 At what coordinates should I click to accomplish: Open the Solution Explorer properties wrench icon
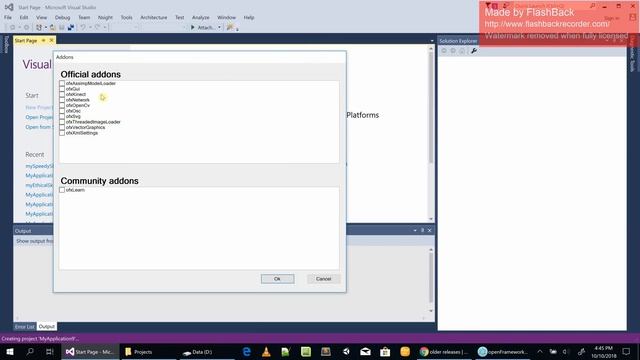click(474, 51)
